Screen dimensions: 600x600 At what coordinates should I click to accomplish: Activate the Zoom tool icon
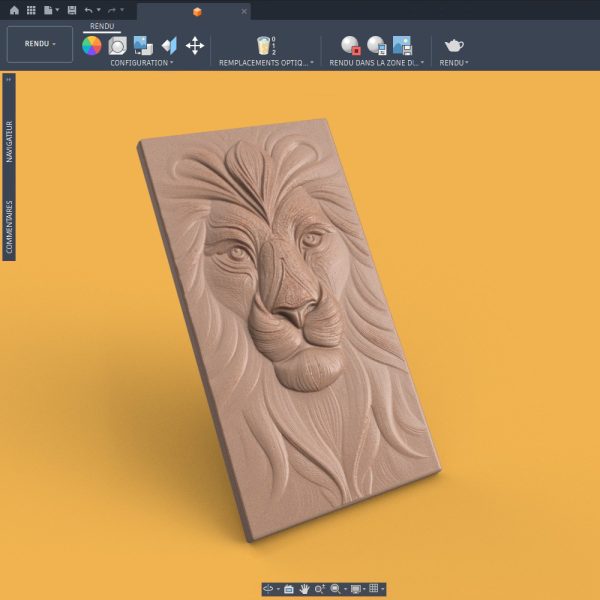(x=320, y=589)
